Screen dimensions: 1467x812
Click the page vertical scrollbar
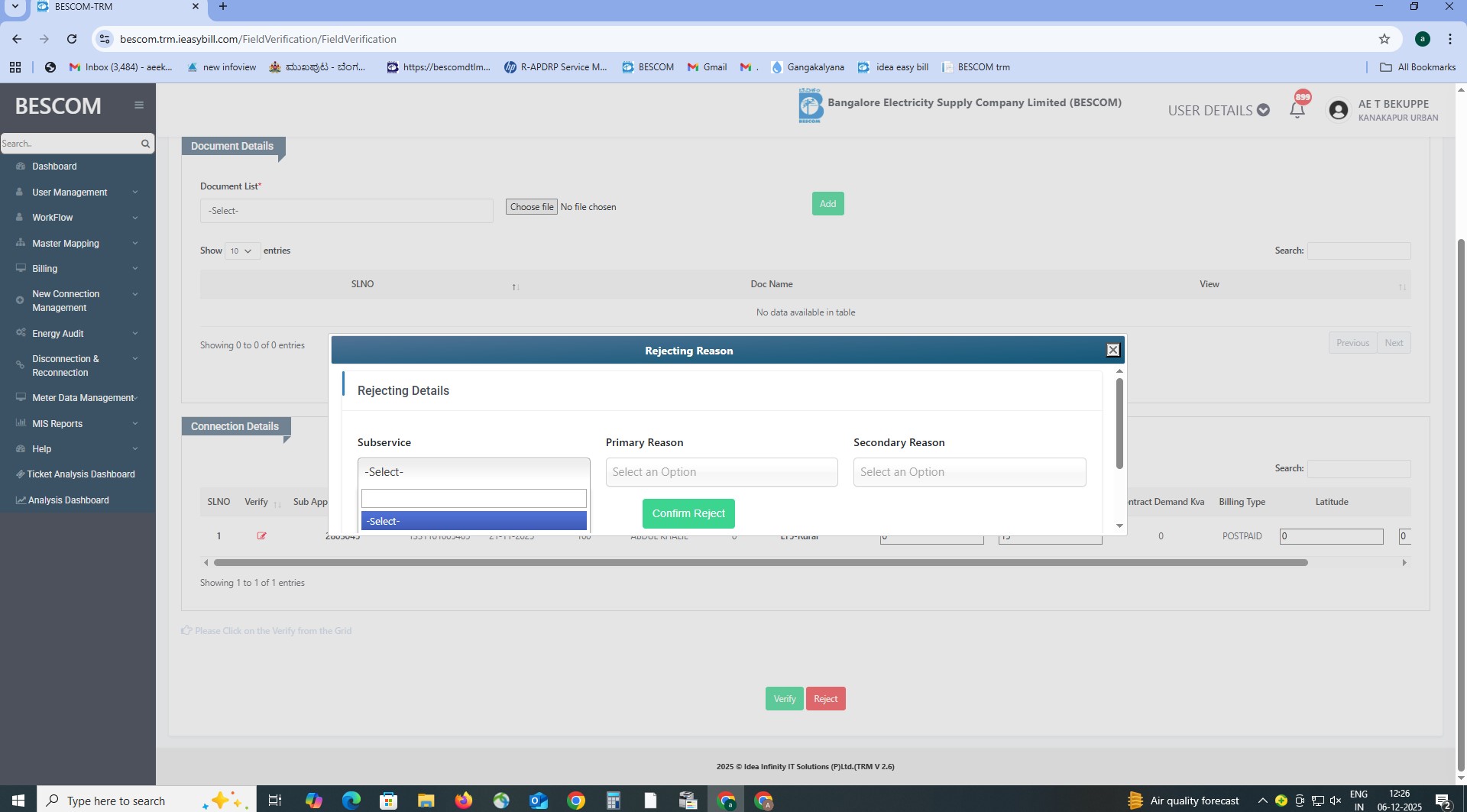pyautogui.click(x=1462, y=504)
